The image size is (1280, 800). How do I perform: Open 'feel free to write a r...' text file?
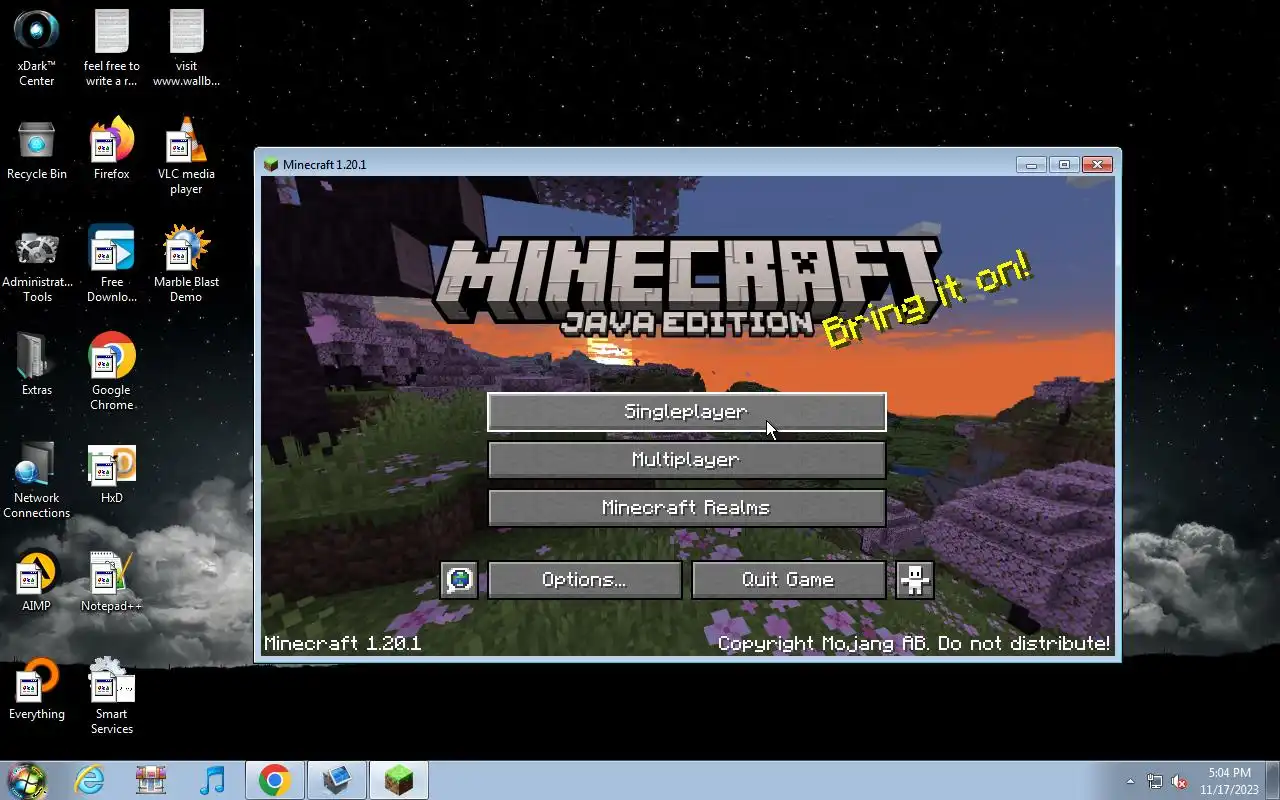pyautogui.click(x=112, y=47)
